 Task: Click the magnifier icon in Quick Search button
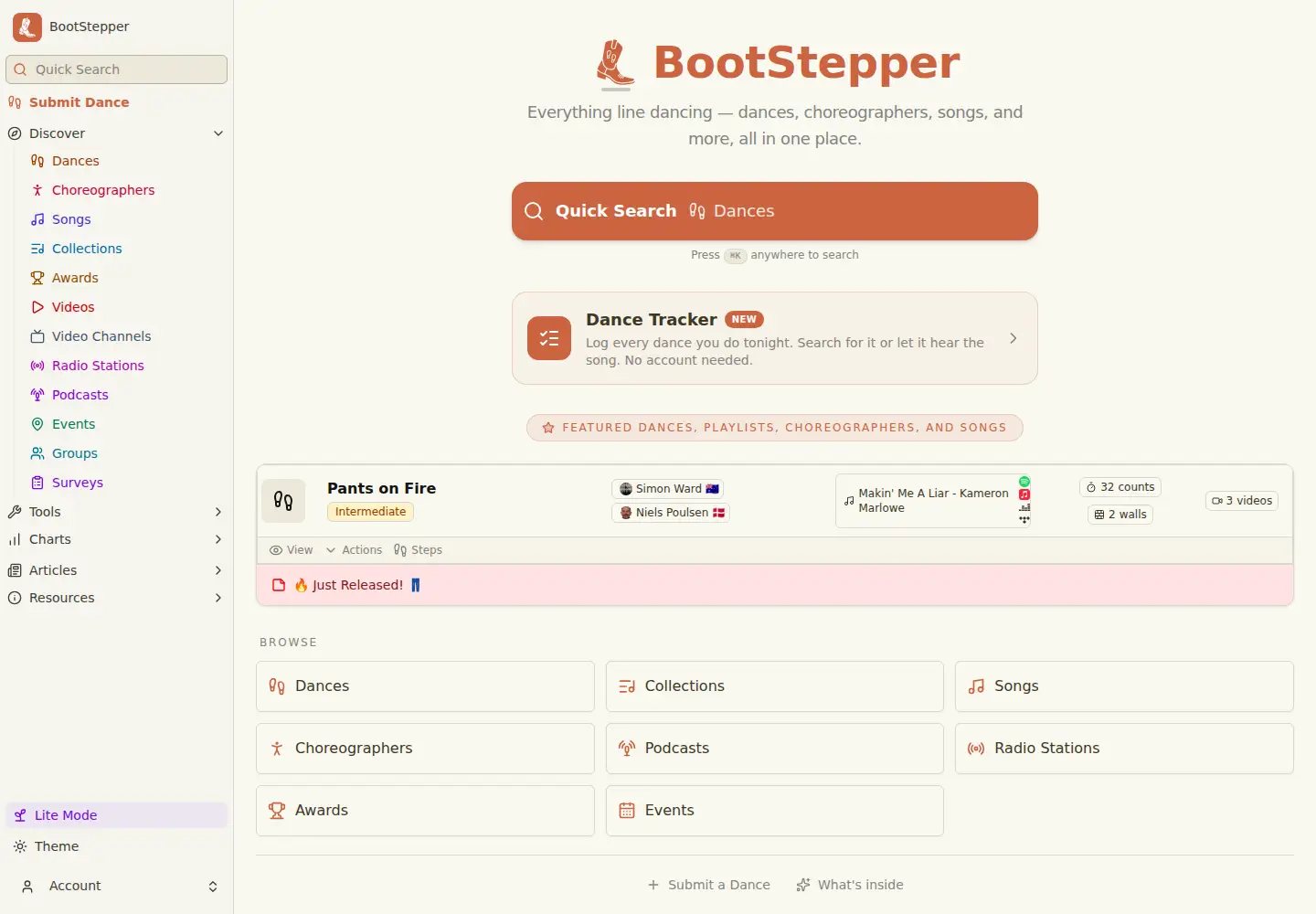click(534, 211)
